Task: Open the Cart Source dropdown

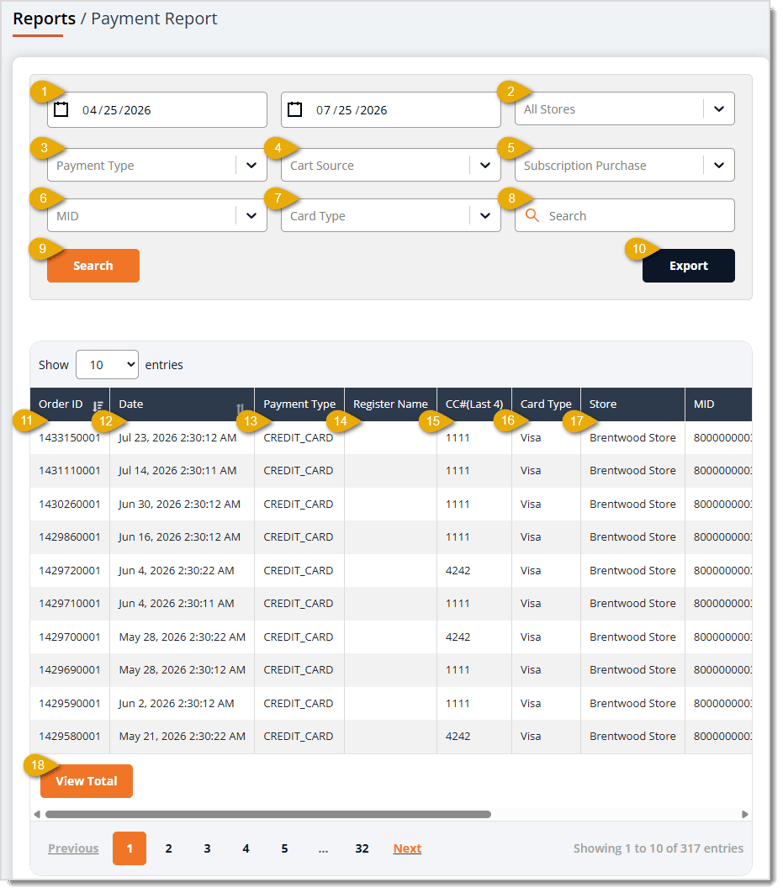Action: pos(391,165)
